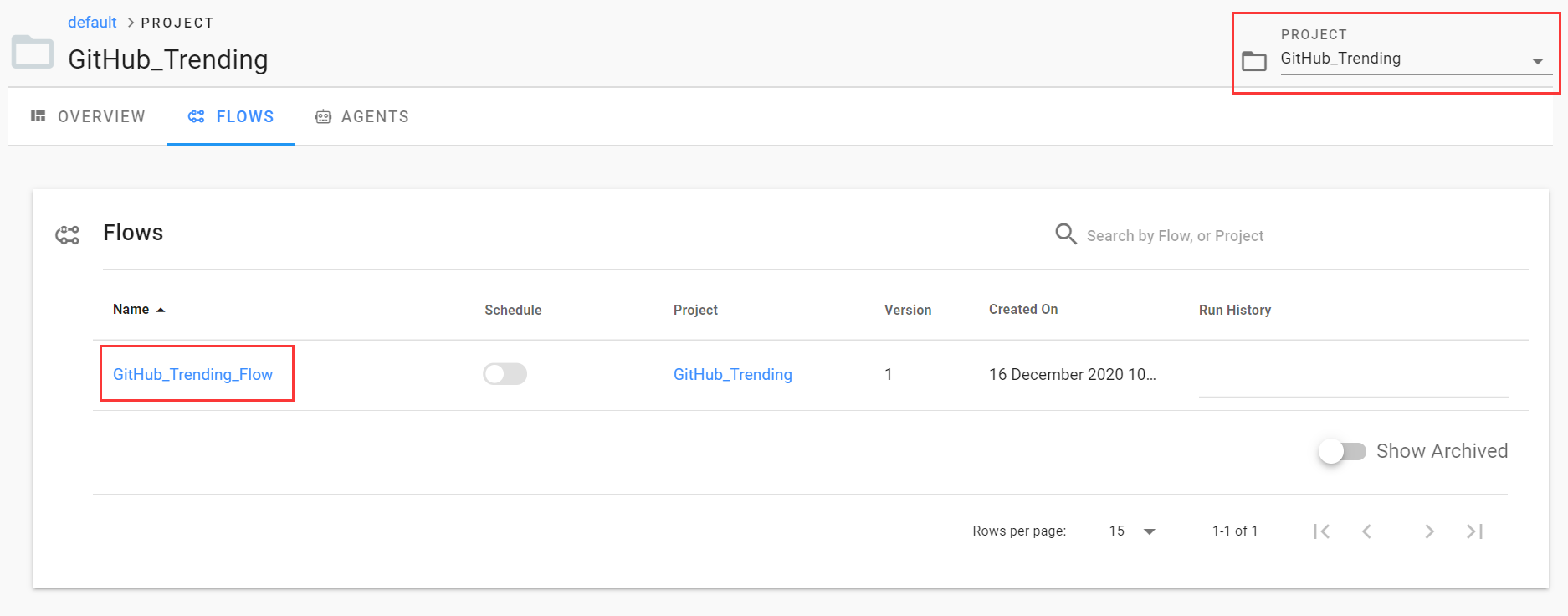Viewport: 1568px width, 616px height.
Task: Click the GitHub_Trending page title
Action: 168,59
